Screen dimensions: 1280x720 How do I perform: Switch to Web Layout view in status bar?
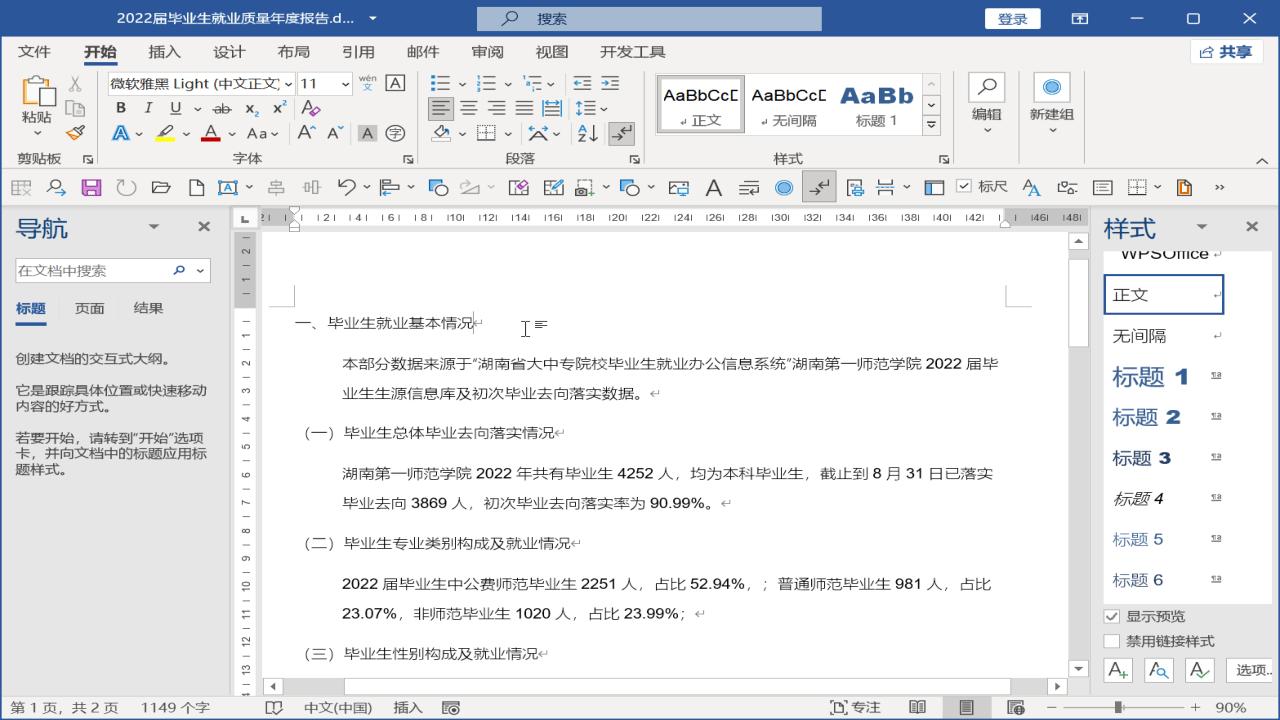[x=1016, y=707]
